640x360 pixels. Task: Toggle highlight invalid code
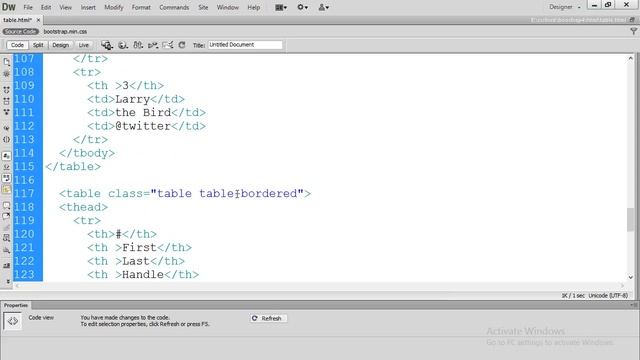[7, 167]
